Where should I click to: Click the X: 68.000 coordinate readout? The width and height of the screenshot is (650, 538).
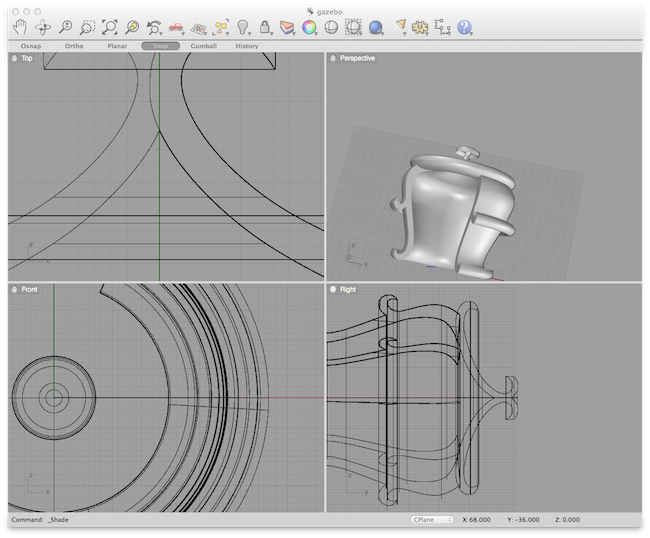pyautogui.click(x=476, y=519)
